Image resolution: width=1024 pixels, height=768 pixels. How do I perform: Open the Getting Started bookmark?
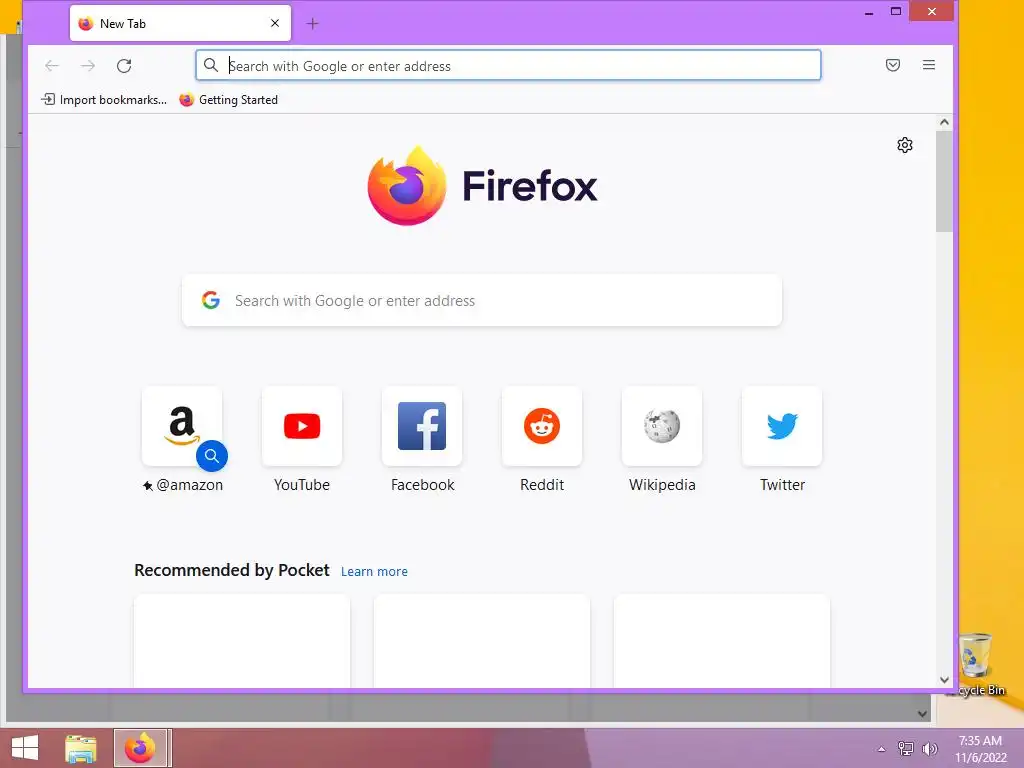(229, 100)
